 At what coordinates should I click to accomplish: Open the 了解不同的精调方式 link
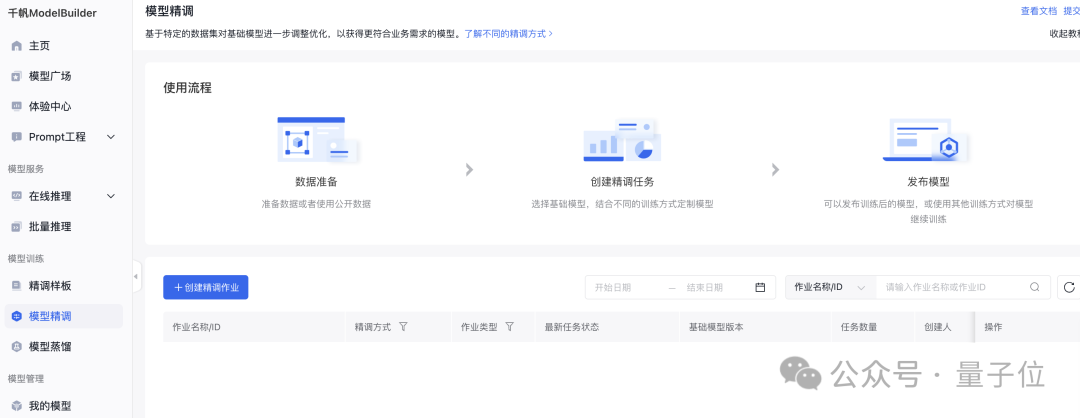pos(507,33)
